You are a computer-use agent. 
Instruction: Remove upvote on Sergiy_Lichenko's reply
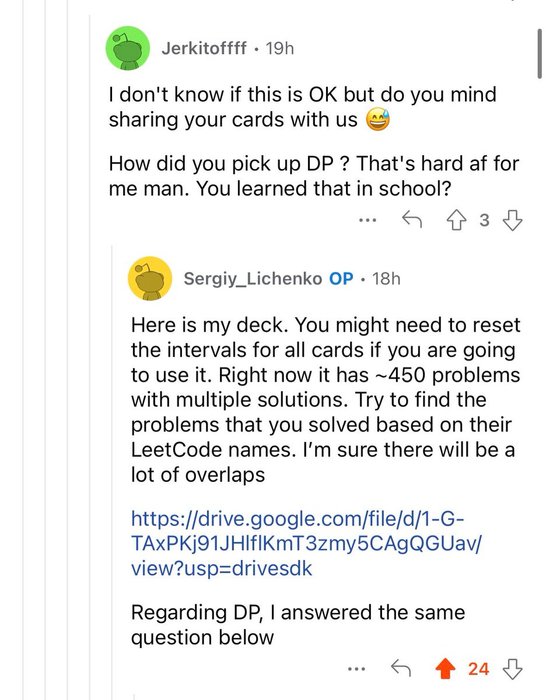(446, 669)
